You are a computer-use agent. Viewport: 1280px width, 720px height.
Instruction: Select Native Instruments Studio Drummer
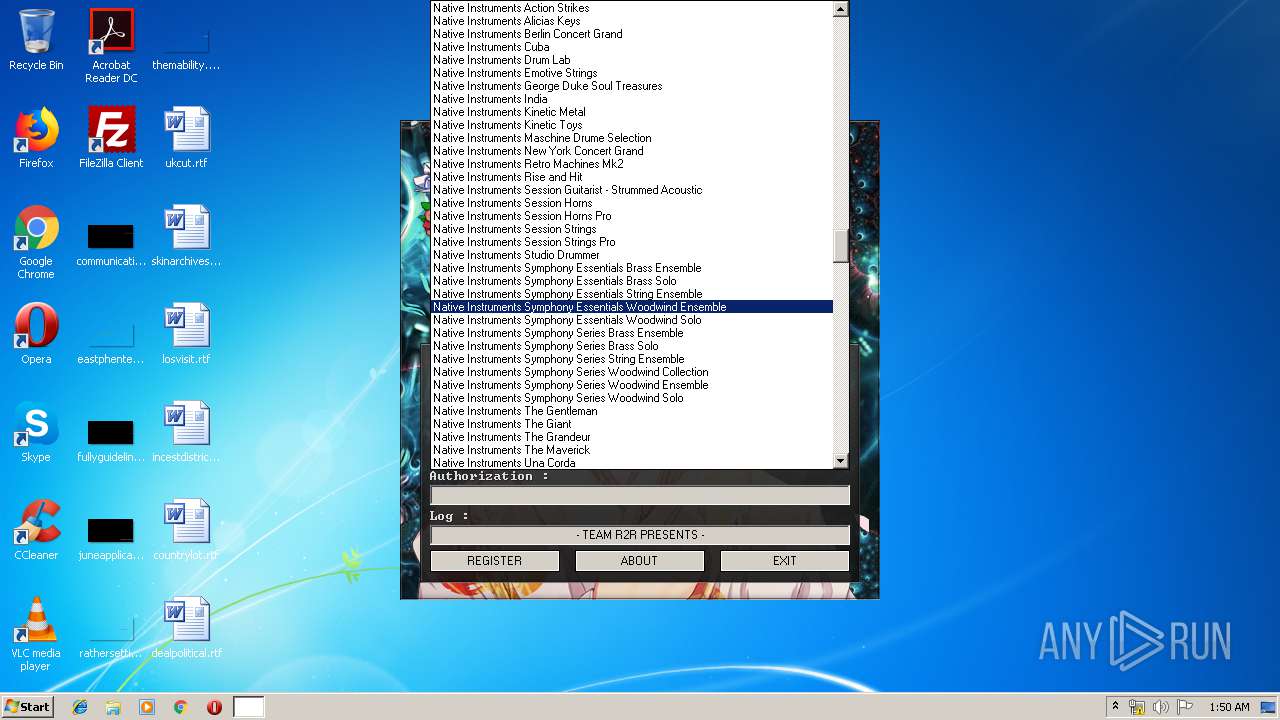click(632, 255)
